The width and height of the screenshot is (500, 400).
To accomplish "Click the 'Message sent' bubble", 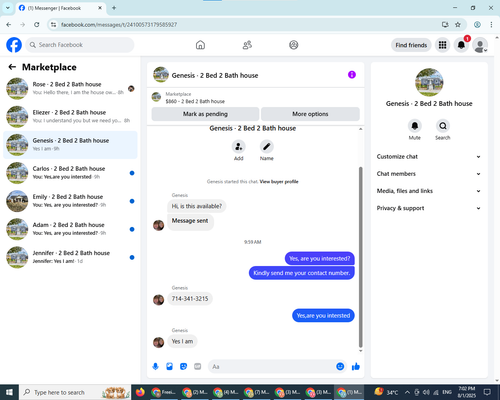I will (190, 221).
